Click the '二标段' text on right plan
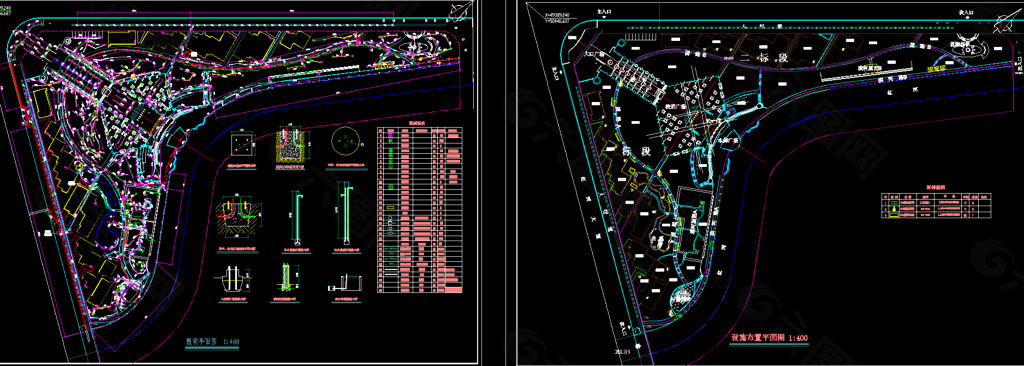The width and height of the screenshot is (1024, 366). (764, 59)
